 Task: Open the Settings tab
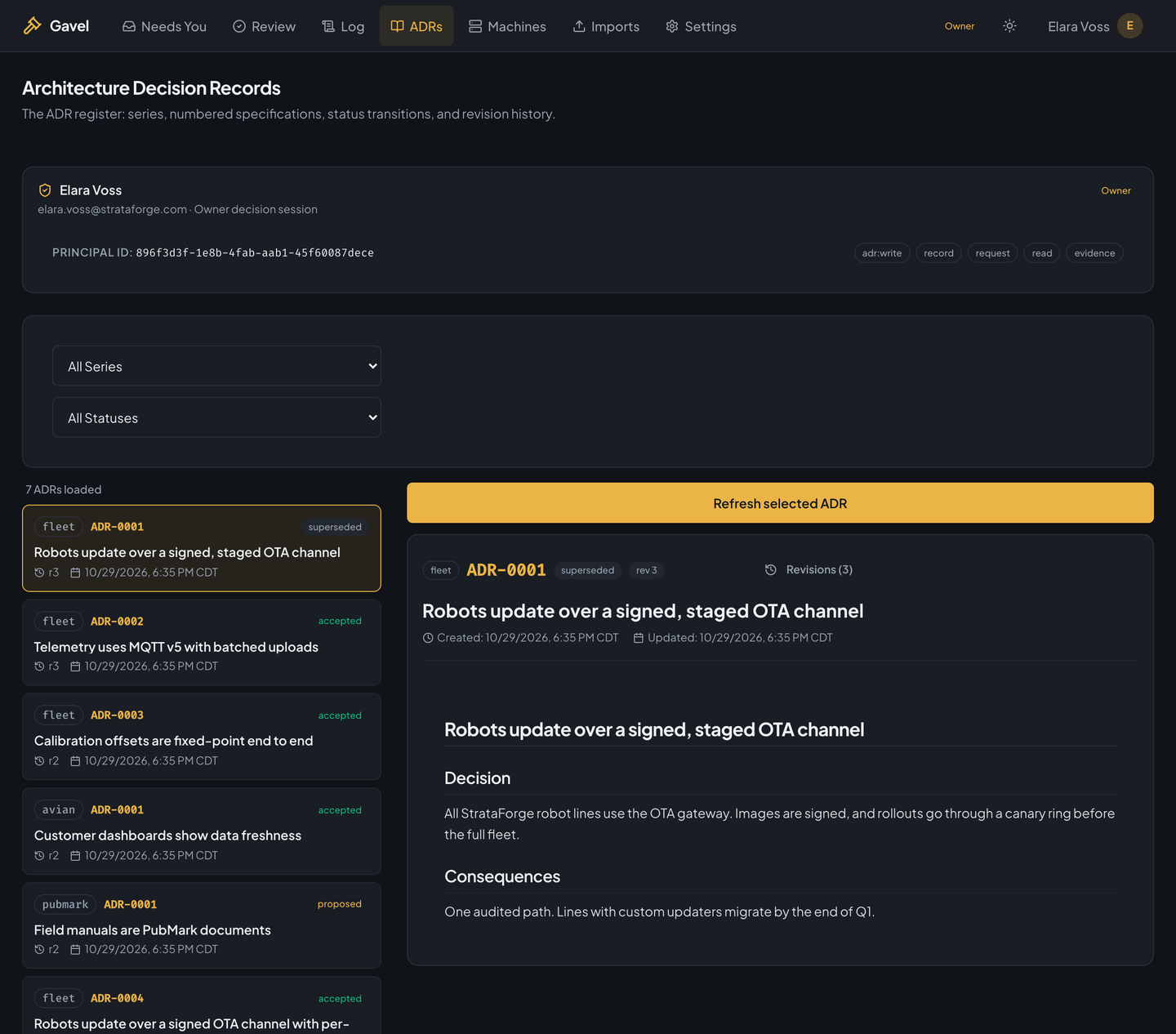[x=701, y=26]
